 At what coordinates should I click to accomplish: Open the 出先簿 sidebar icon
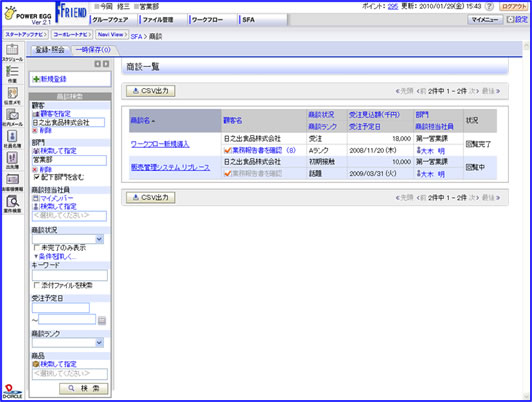(12, 158)
